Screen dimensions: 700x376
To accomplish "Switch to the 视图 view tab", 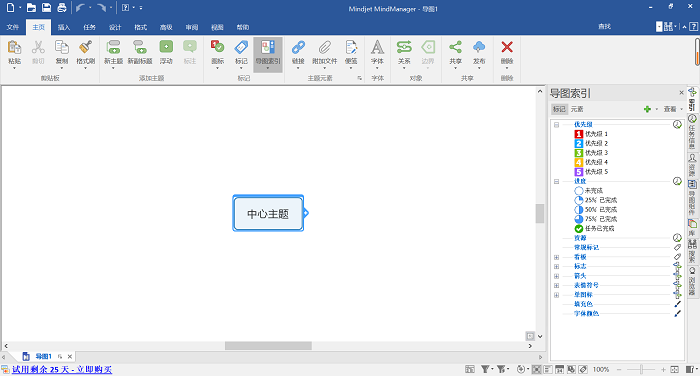I will (217, 27).
